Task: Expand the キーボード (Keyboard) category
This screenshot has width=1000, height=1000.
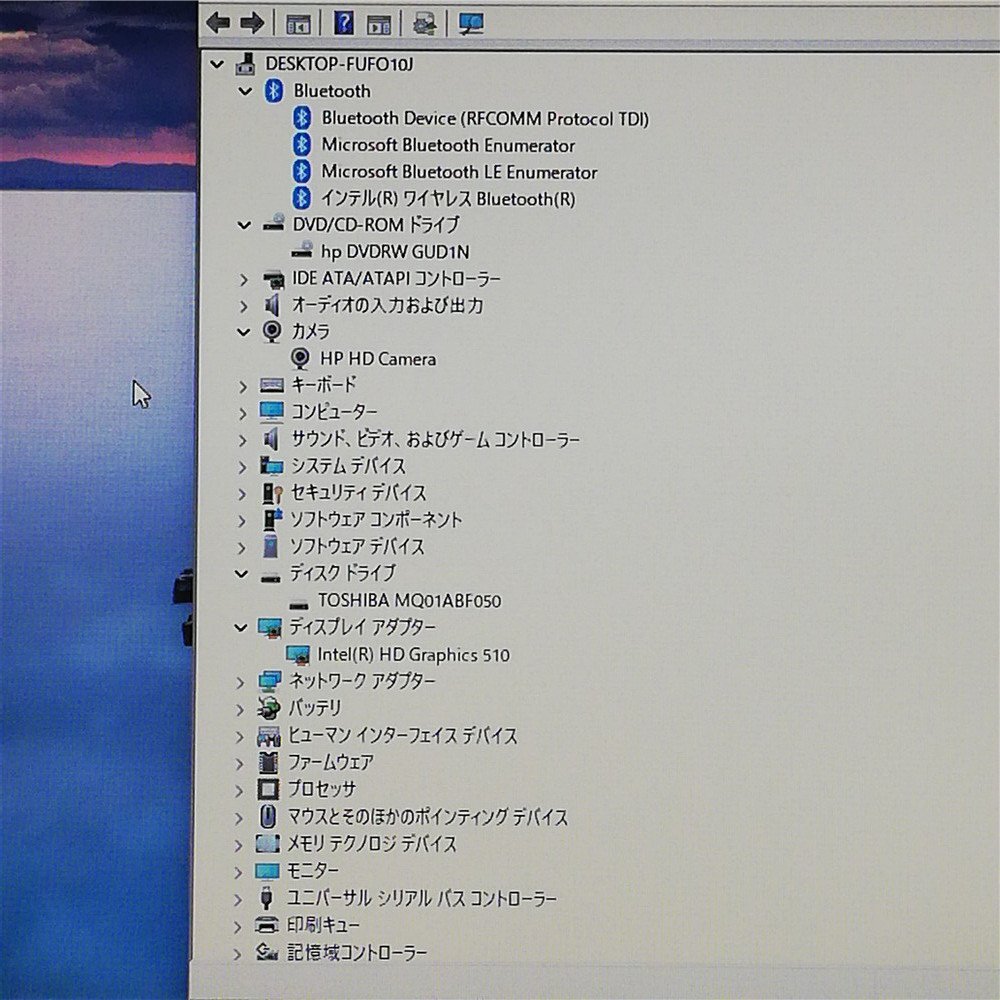Action: point(239,384)
